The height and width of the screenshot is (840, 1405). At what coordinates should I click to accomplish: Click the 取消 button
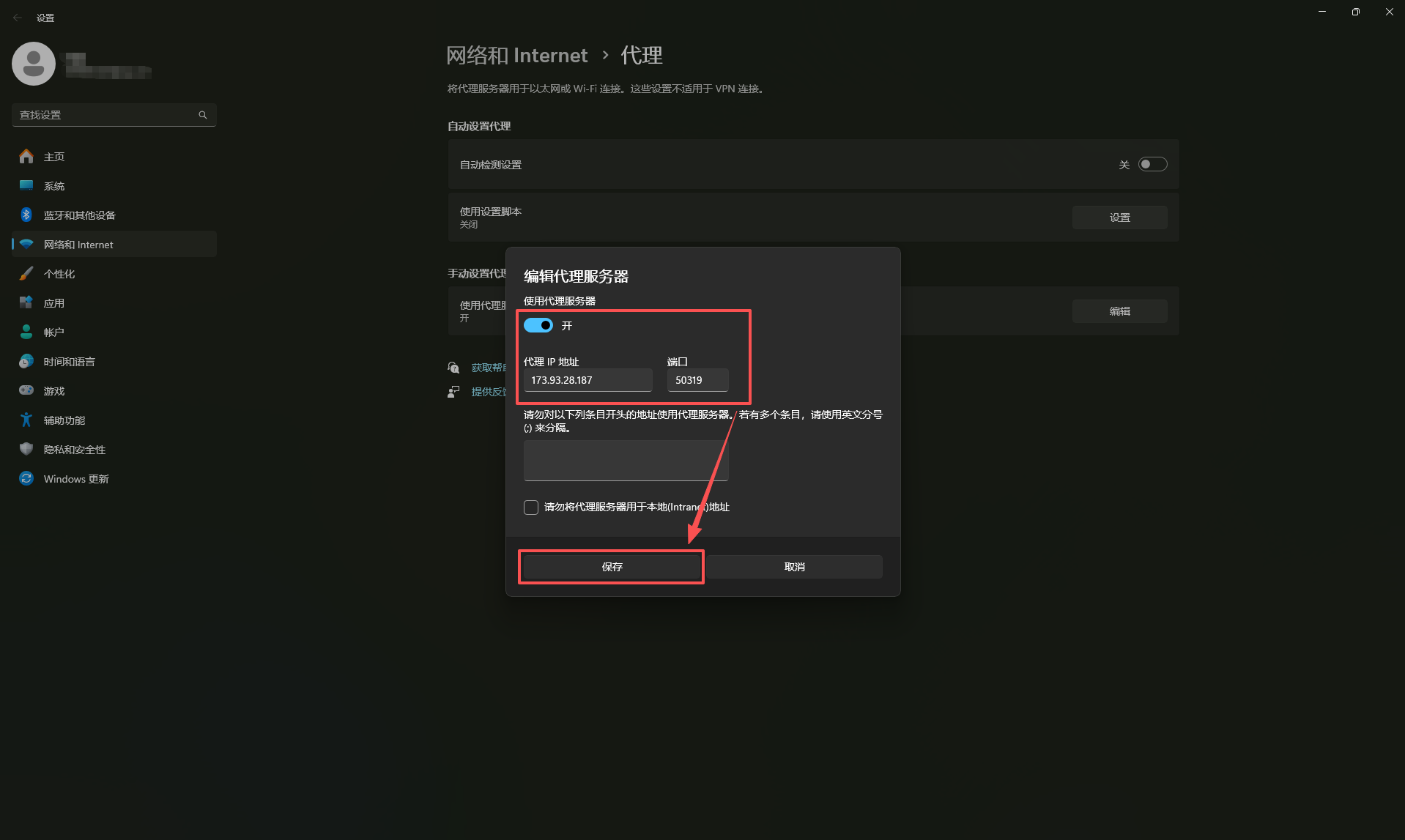pos(794,567)
